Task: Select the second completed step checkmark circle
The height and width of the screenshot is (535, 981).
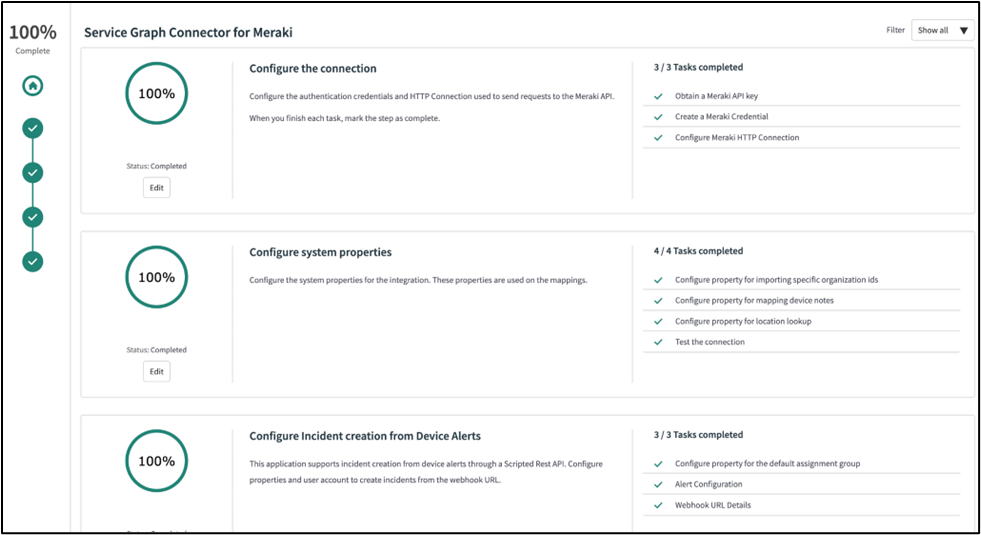Action: (33, 173)
